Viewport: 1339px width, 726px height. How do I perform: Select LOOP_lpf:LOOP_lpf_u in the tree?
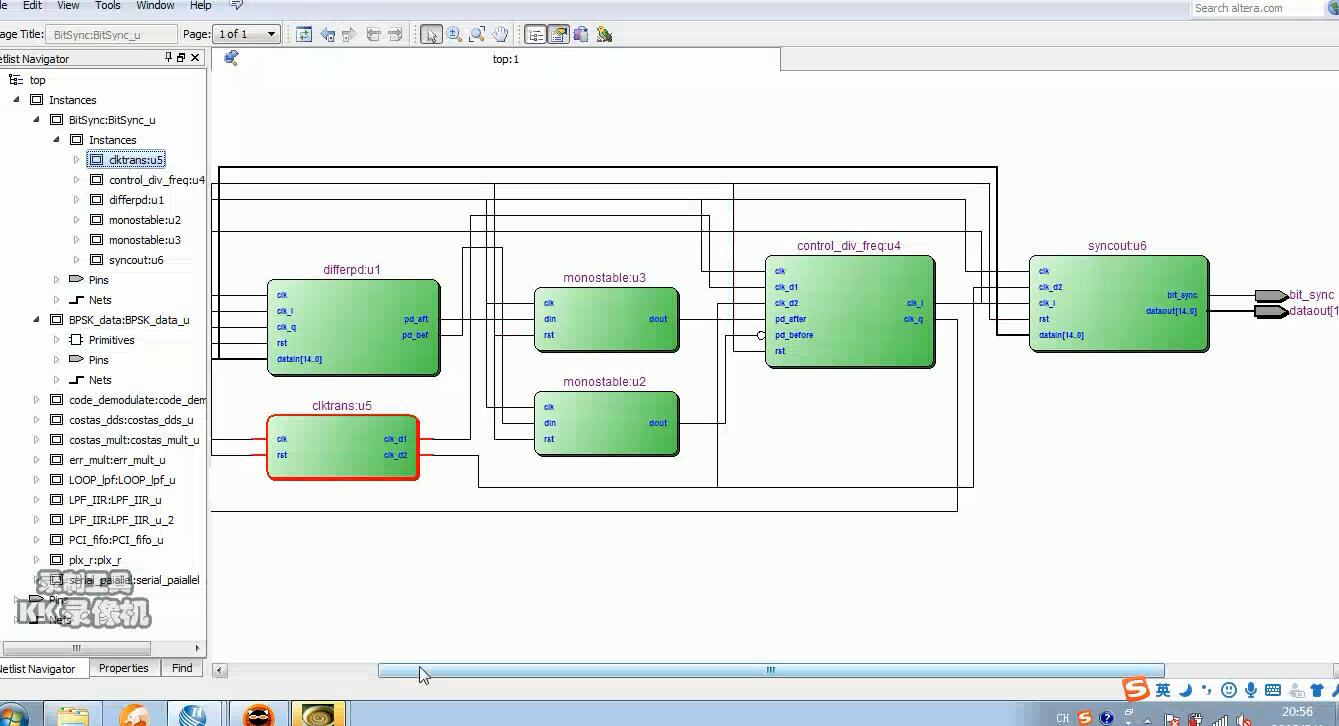pyautogui.click(x=122, y=480)
